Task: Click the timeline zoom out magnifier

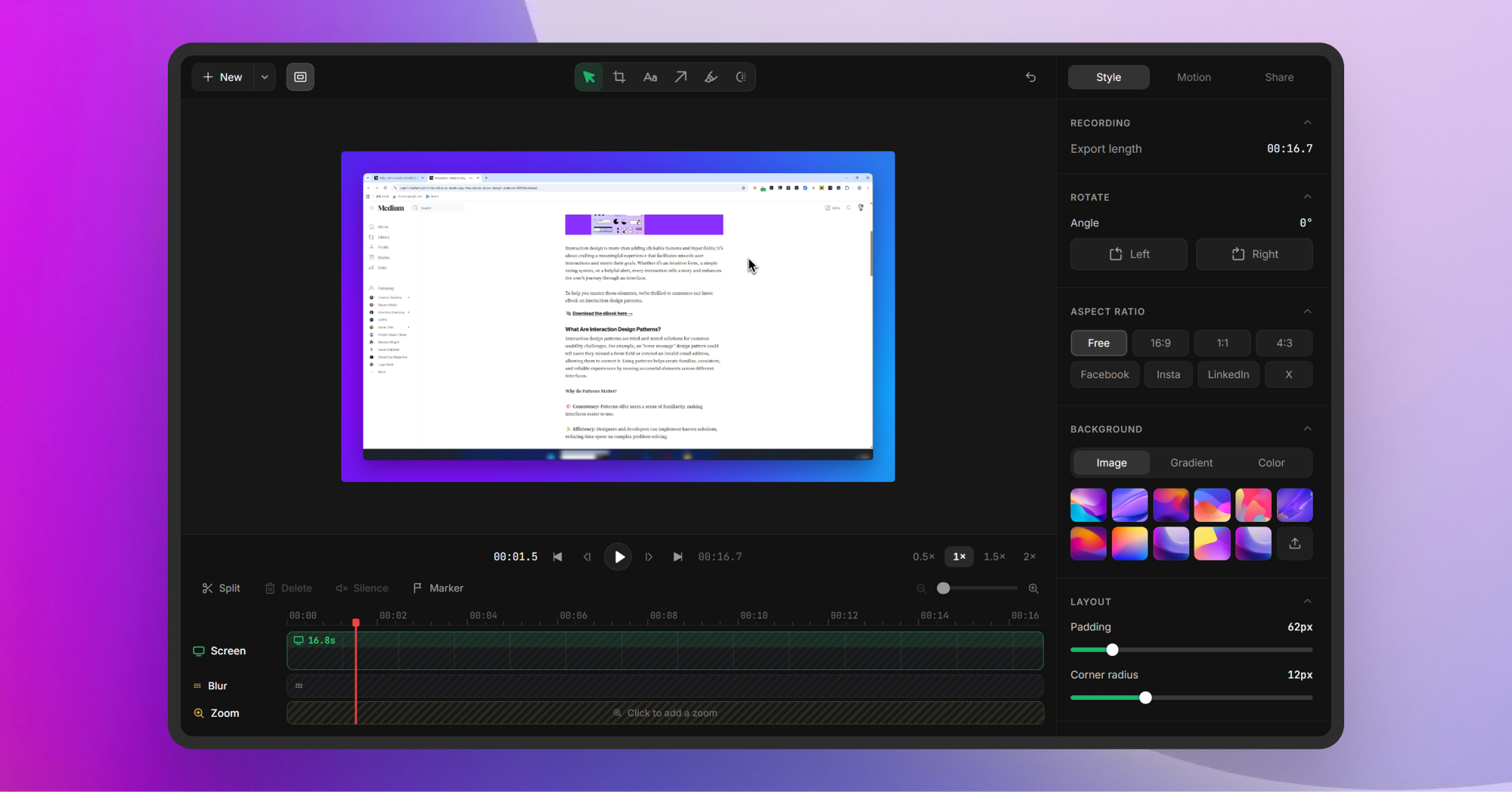Action: click(921, 589)
